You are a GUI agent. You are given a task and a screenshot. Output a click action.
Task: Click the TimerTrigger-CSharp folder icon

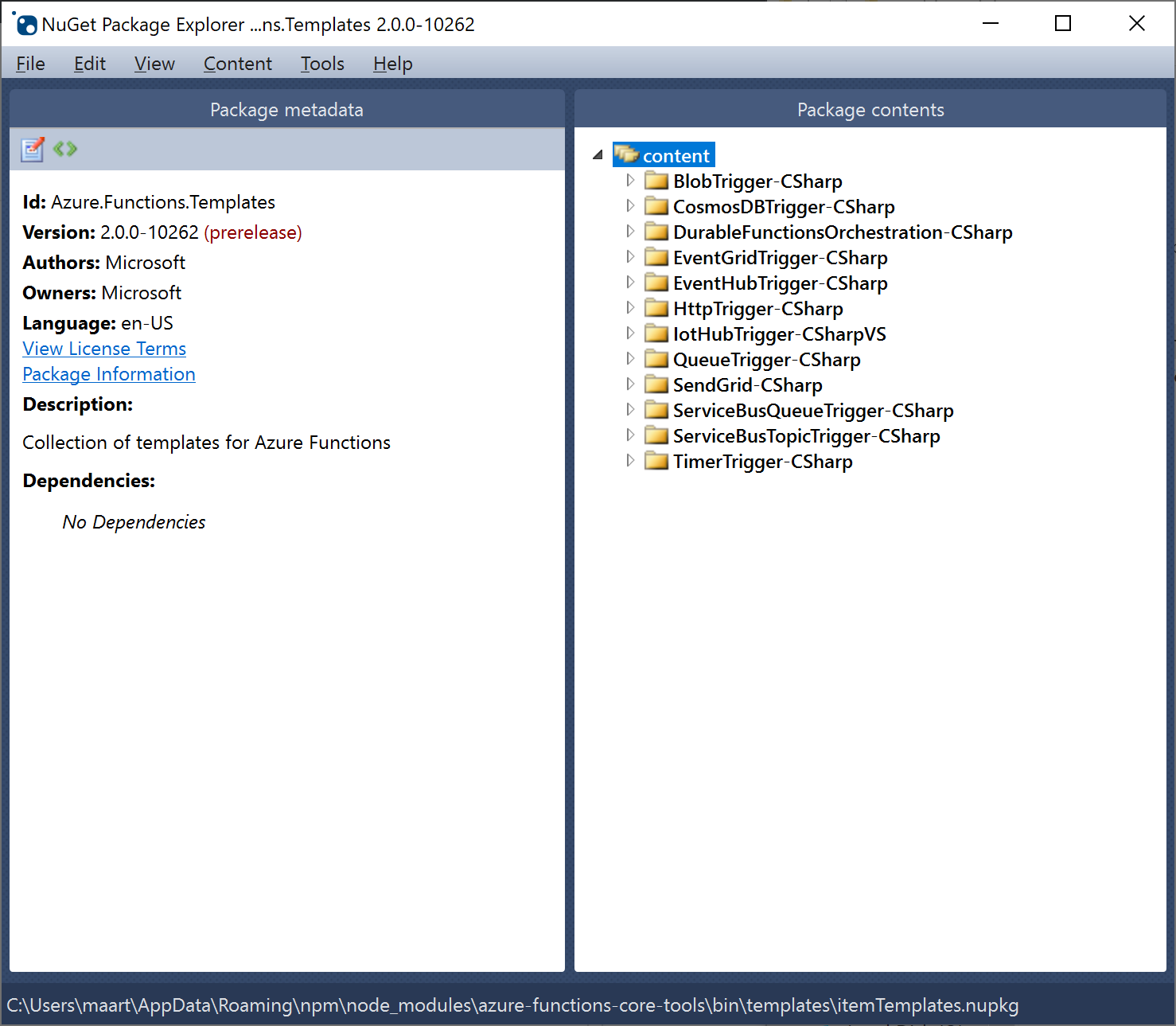pos(656,461)
